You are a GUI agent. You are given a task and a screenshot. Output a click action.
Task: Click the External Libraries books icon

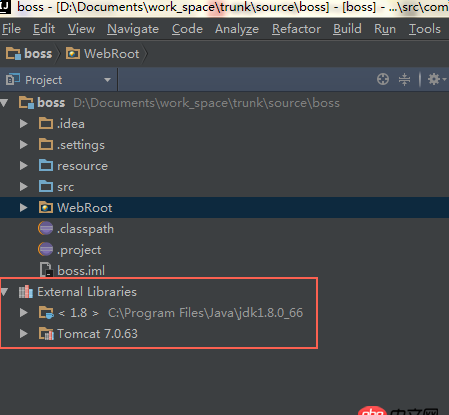pyautogui.click(x=26, y=292)
